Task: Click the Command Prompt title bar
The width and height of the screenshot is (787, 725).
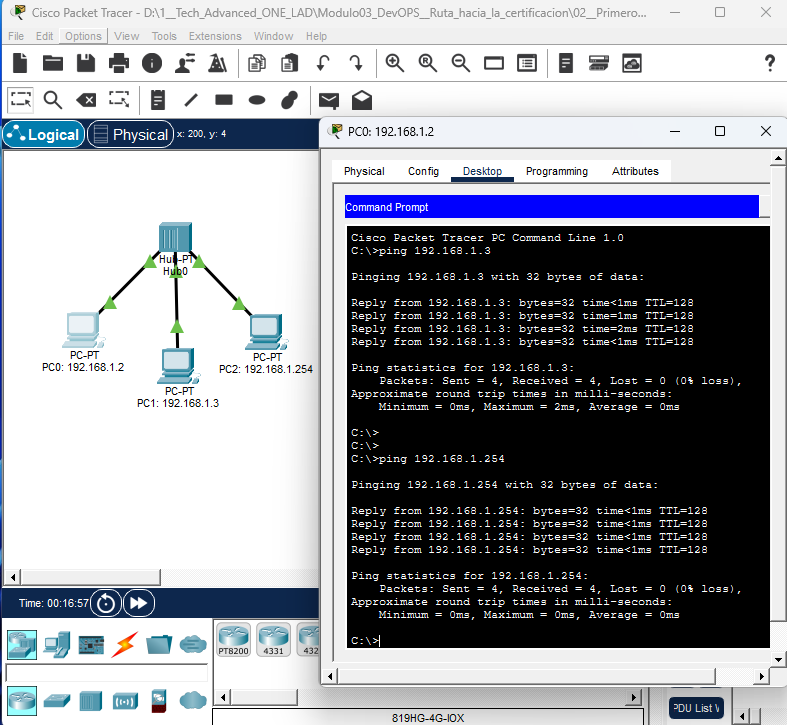Action: (x=552, y=207)
